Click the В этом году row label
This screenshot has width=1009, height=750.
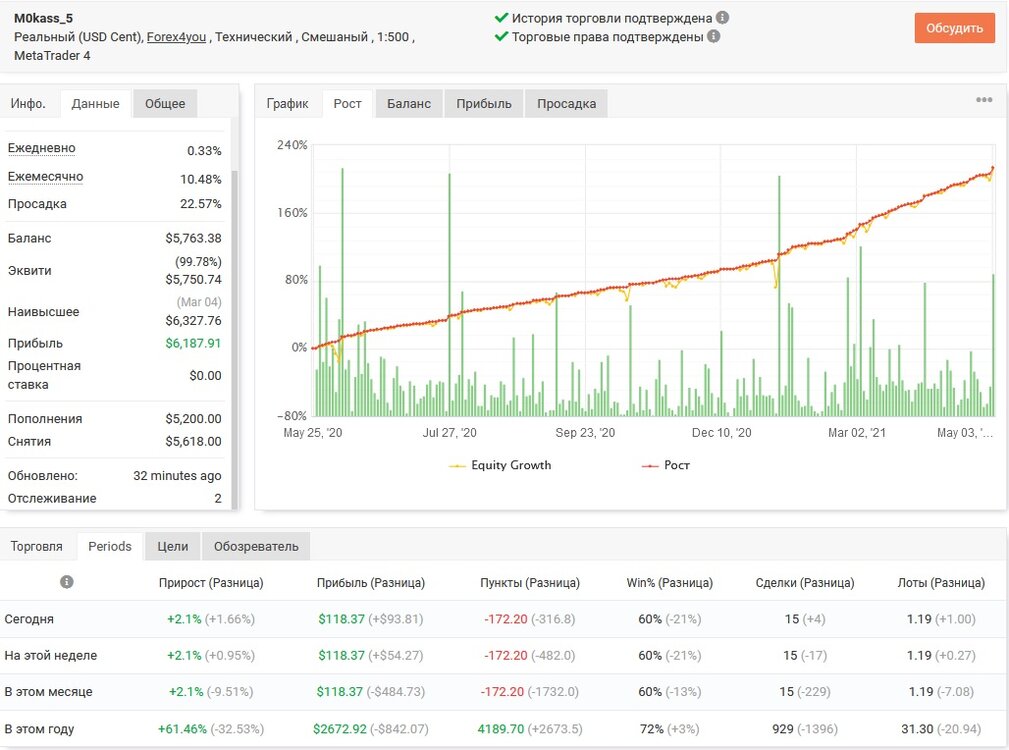tap(39, 729)
